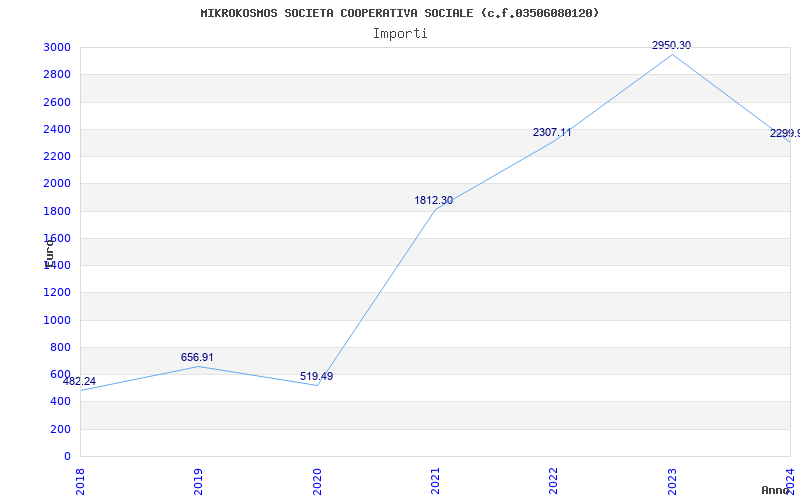
Task: Select the 1812.30 data label
Action: point(433,200)
